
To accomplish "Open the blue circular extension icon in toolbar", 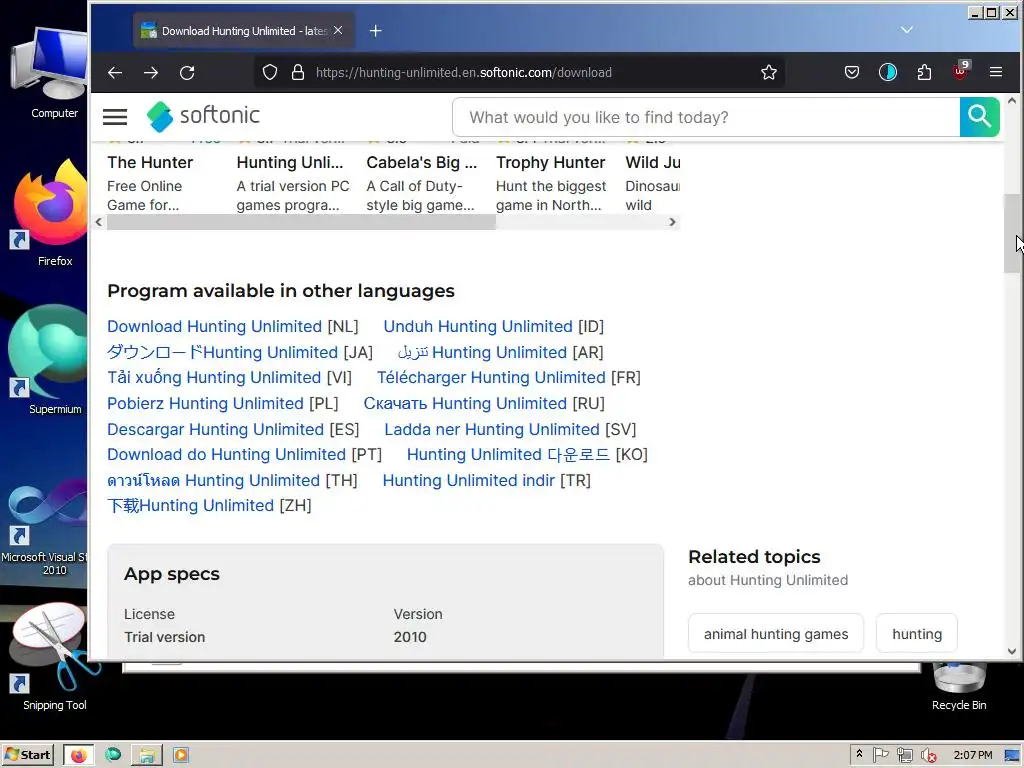I will (x=888, y=72).
